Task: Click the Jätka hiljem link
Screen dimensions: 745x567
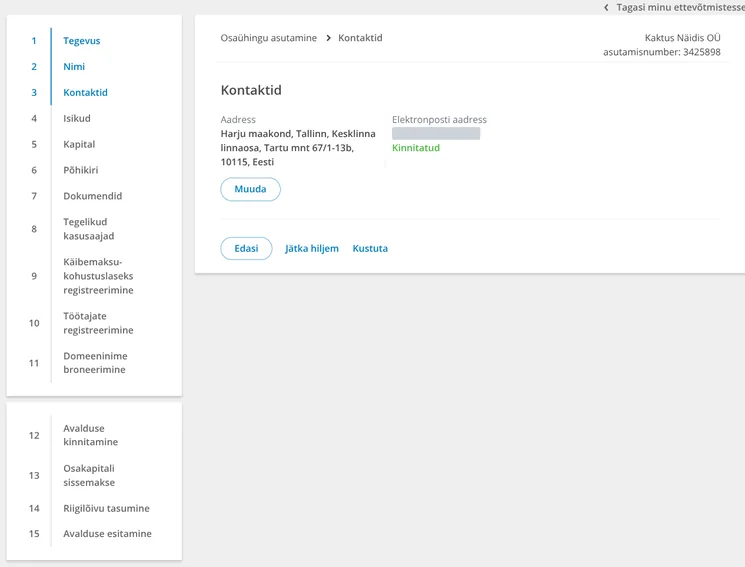Action: pyautogui.click(x=312, y=249)
